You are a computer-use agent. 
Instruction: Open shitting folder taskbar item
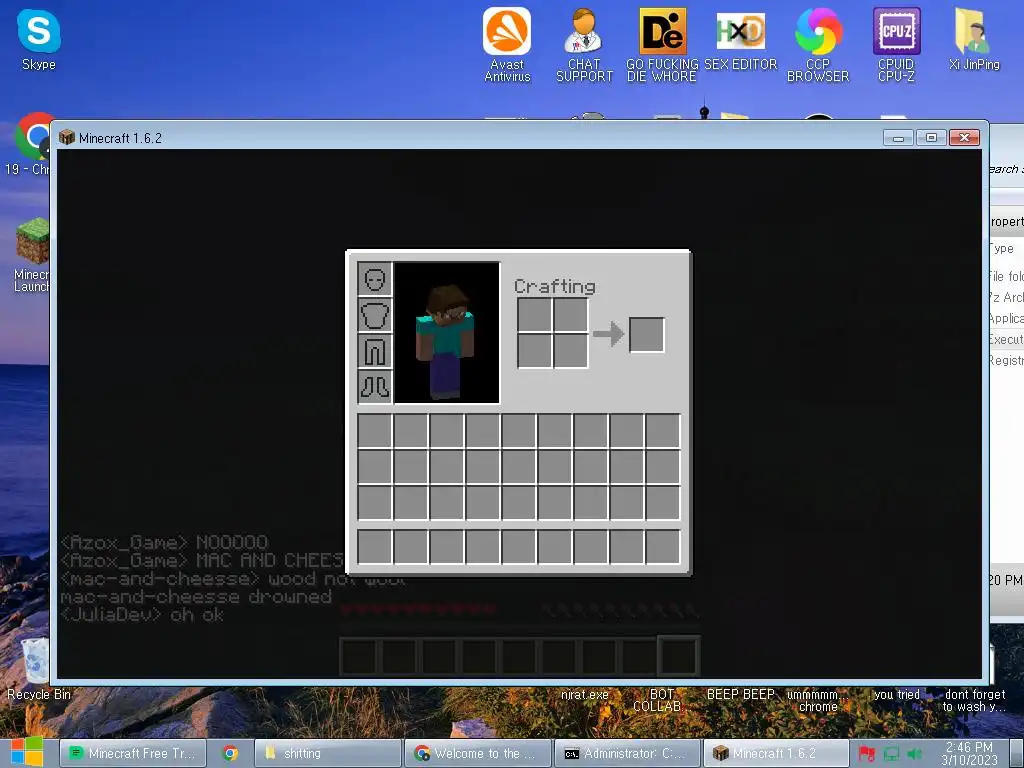(x=327, y=753)
